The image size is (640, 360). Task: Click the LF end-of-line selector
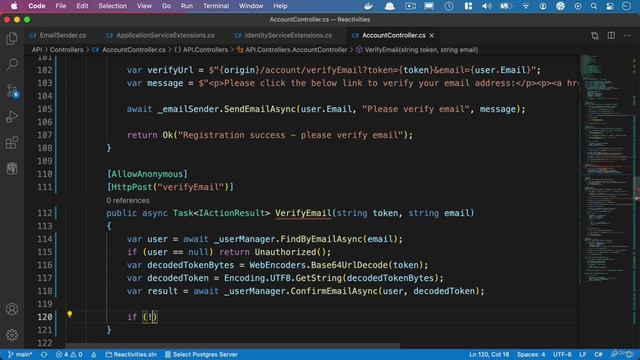tap(583, 354)
